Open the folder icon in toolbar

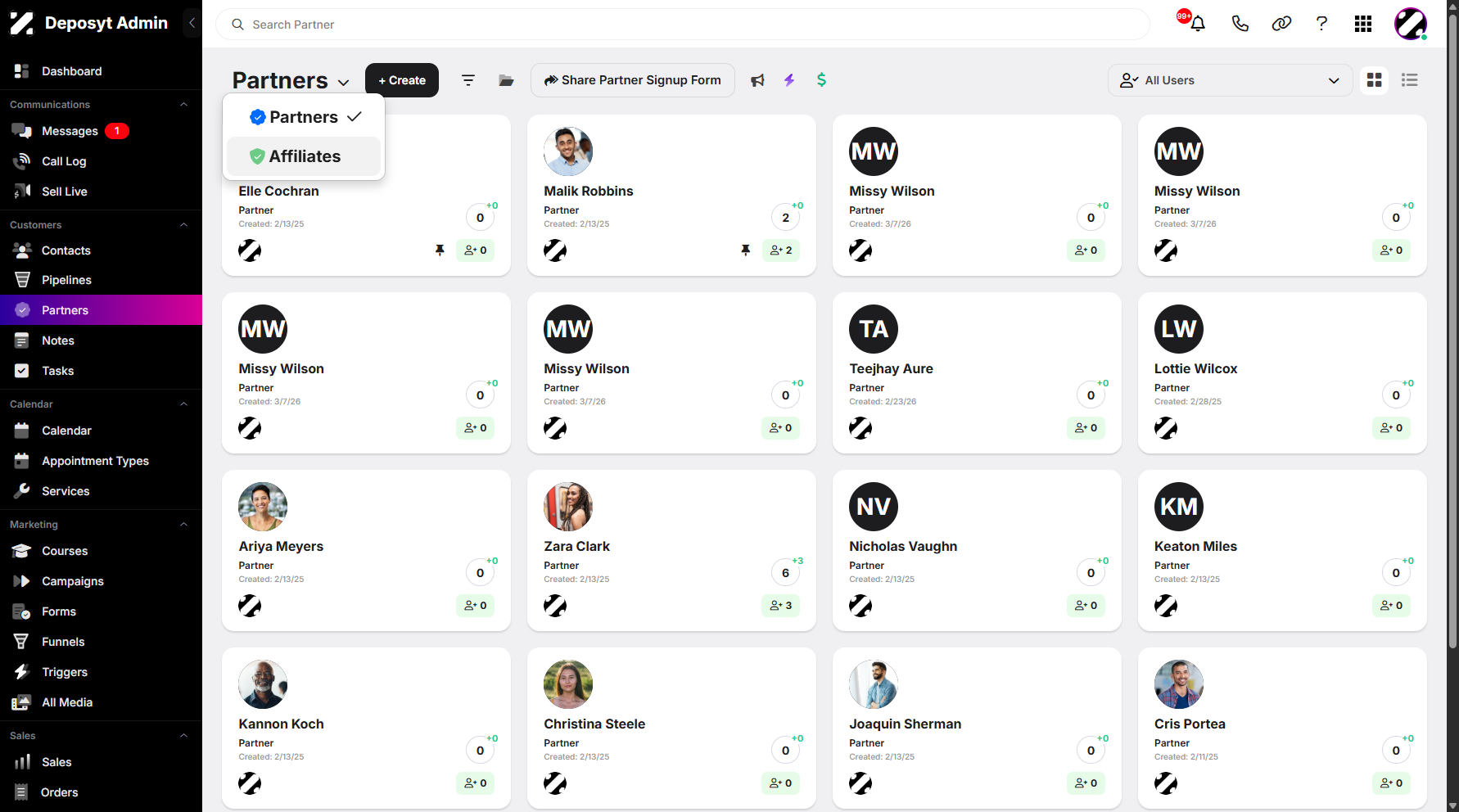[506, 80]
